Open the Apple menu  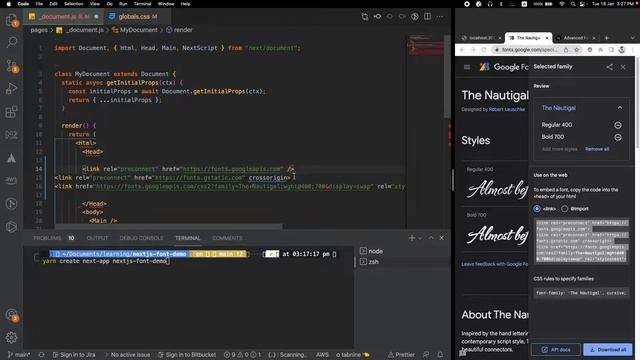pyautogui.click(x=8, y=4)
